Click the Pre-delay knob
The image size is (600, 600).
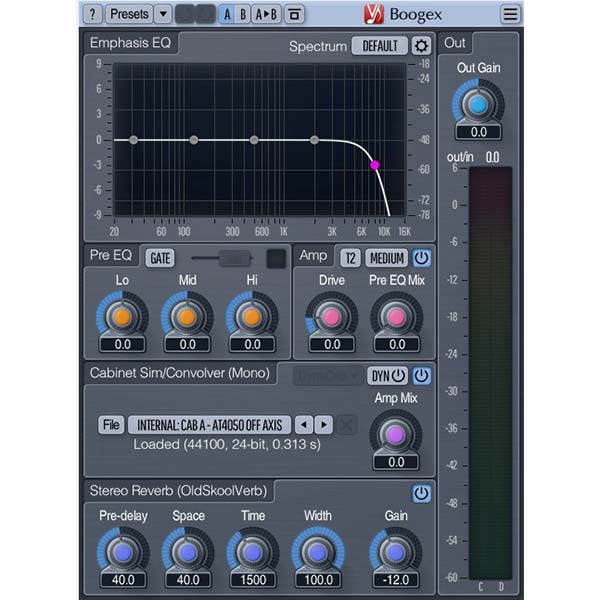123,553
